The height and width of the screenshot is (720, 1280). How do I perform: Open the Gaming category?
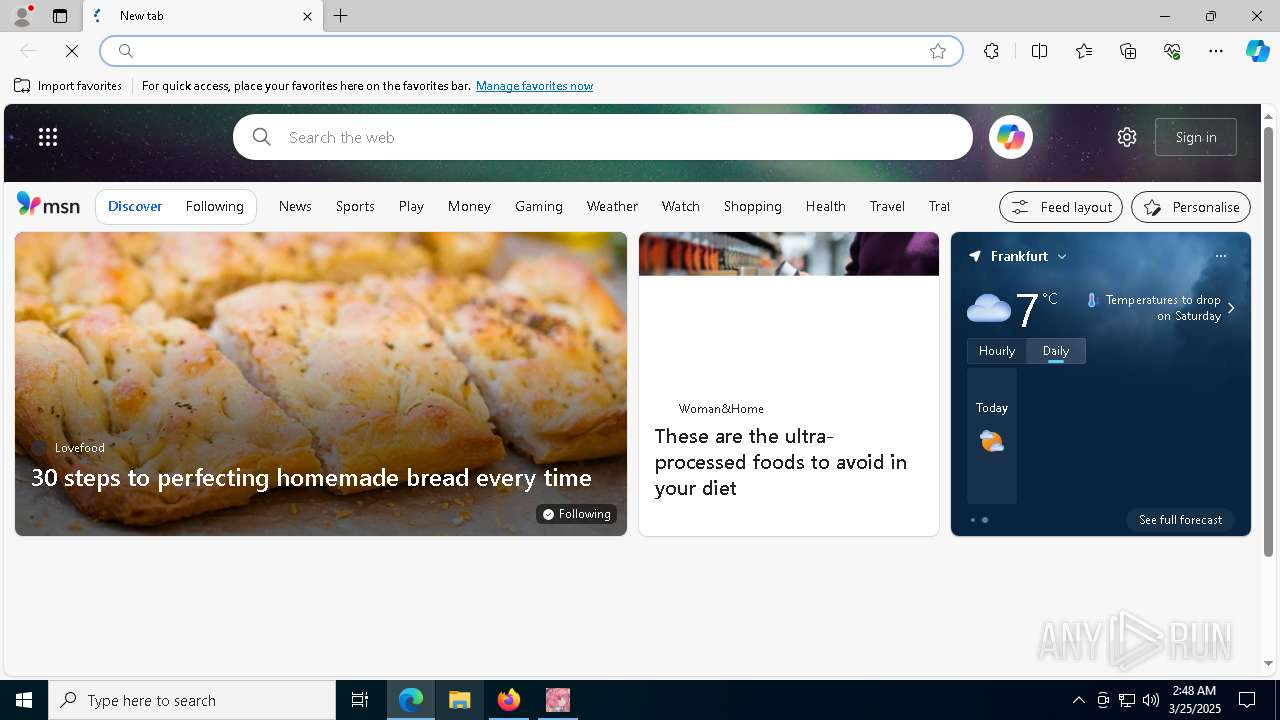point(539,206)
